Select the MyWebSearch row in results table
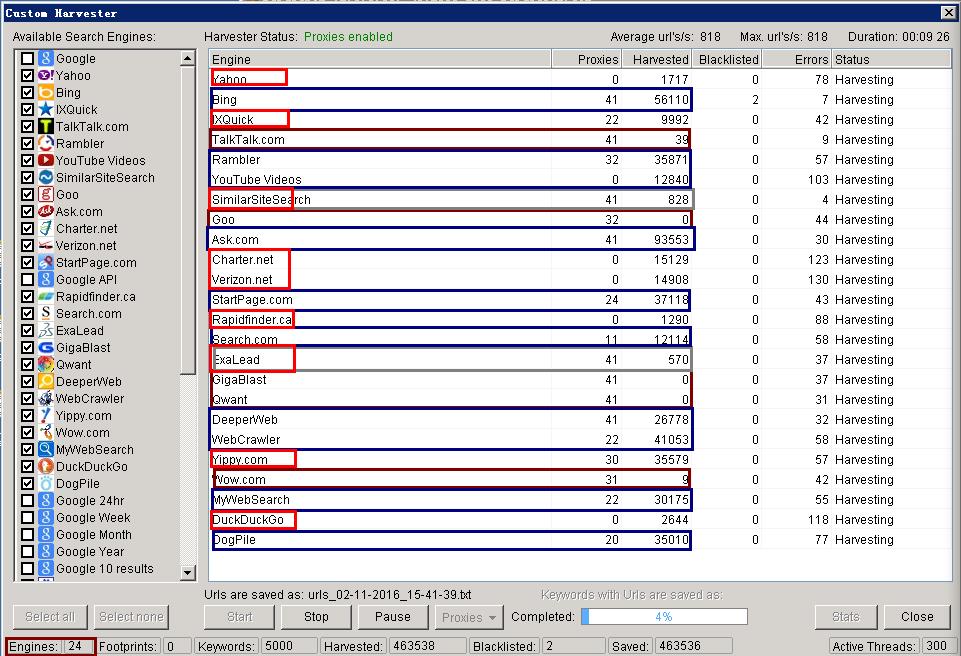This screenshot has width=961, height=656. pyautogui.click(x=579, y=500)
